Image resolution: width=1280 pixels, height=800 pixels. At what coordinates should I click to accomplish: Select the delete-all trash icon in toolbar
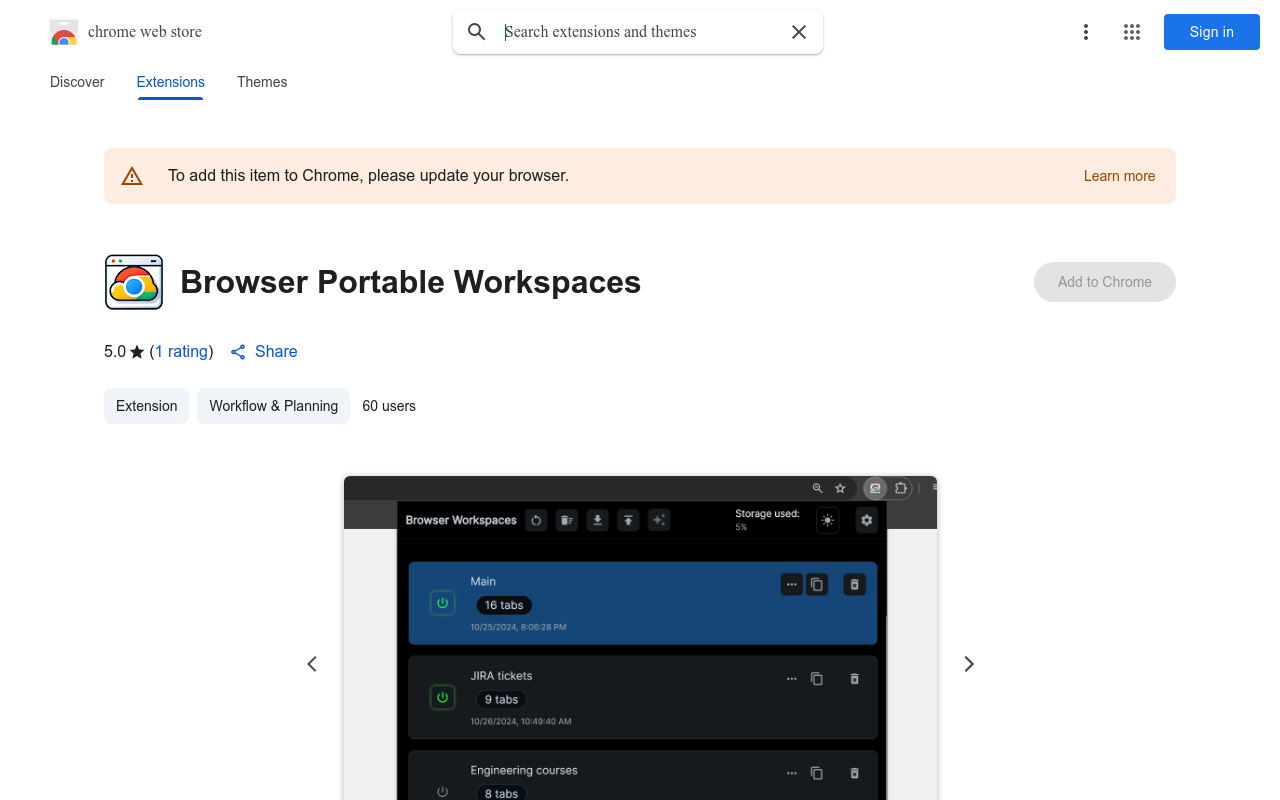click(x=566, y=520)
